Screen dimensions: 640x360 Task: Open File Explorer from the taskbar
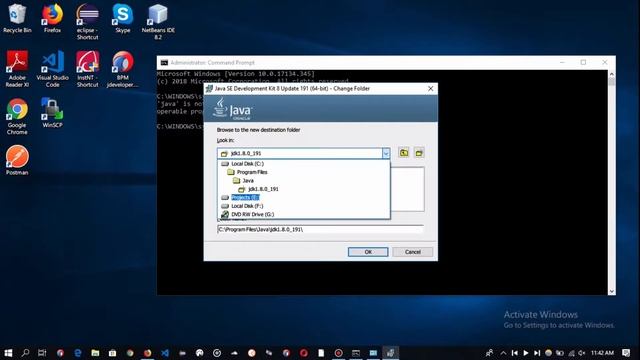(95, 353)
